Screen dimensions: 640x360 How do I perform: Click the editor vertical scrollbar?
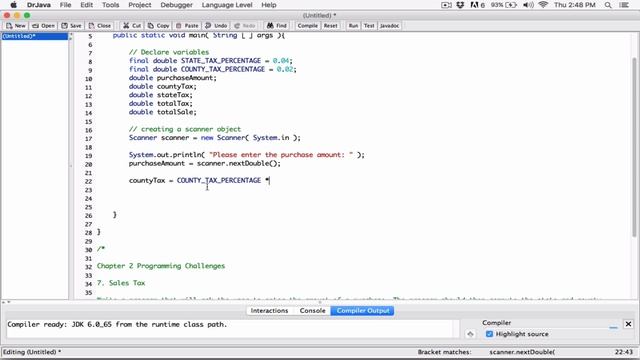634,147
